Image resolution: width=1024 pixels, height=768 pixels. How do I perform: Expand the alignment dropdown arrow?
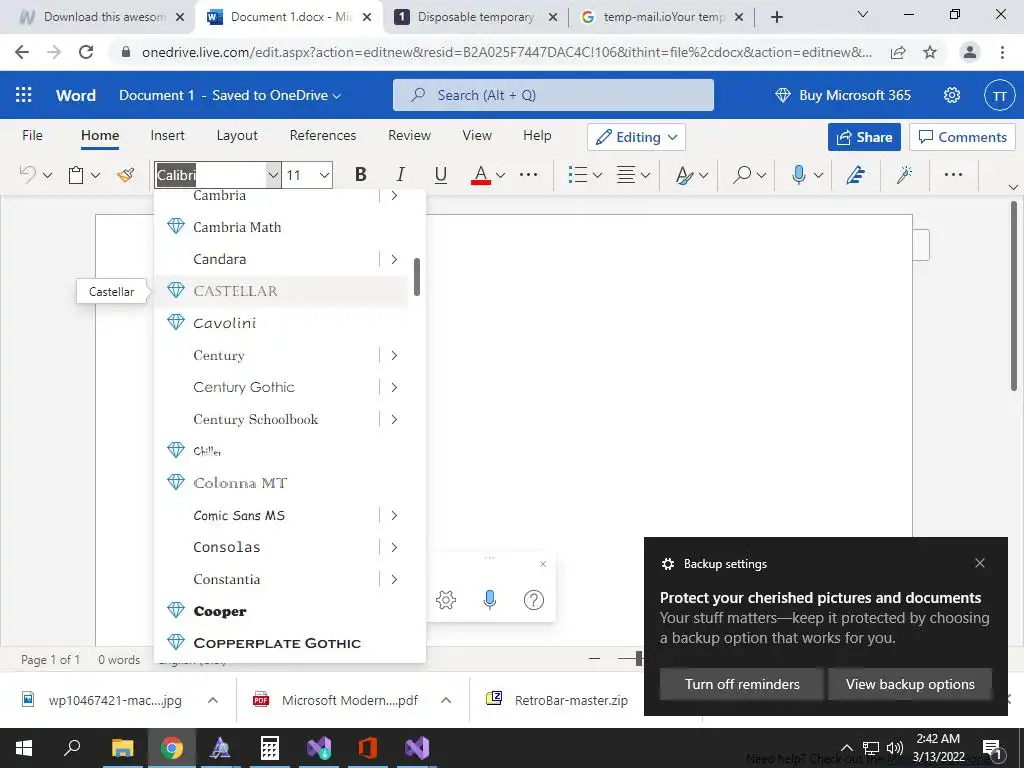tap(645, 175)
